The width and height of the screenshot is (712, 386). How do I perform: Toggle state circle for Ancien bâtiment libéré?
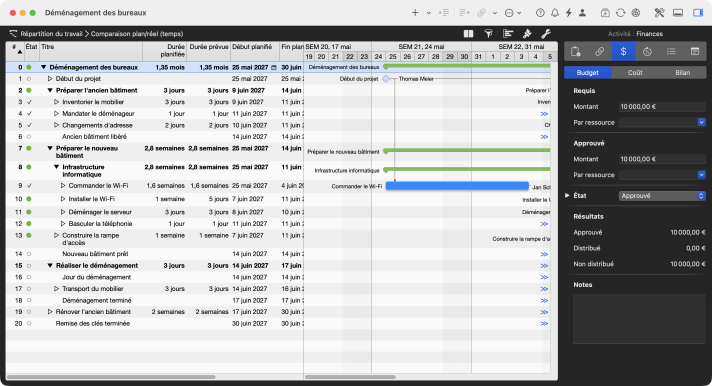(x=29, y=137)
